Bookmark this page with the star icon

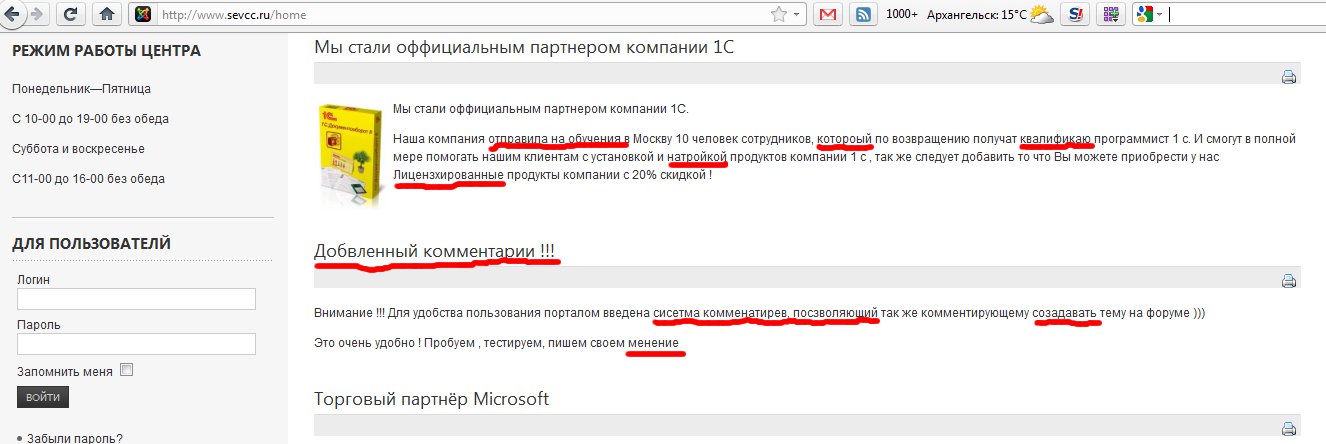[x=779, y=14]
